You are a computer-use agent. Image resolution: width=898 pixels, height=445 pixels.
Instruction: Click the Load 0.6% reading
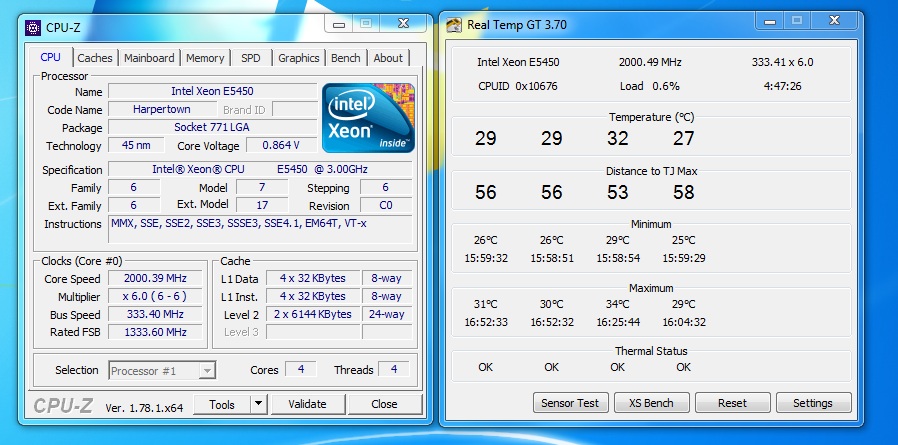pos(649,86)
